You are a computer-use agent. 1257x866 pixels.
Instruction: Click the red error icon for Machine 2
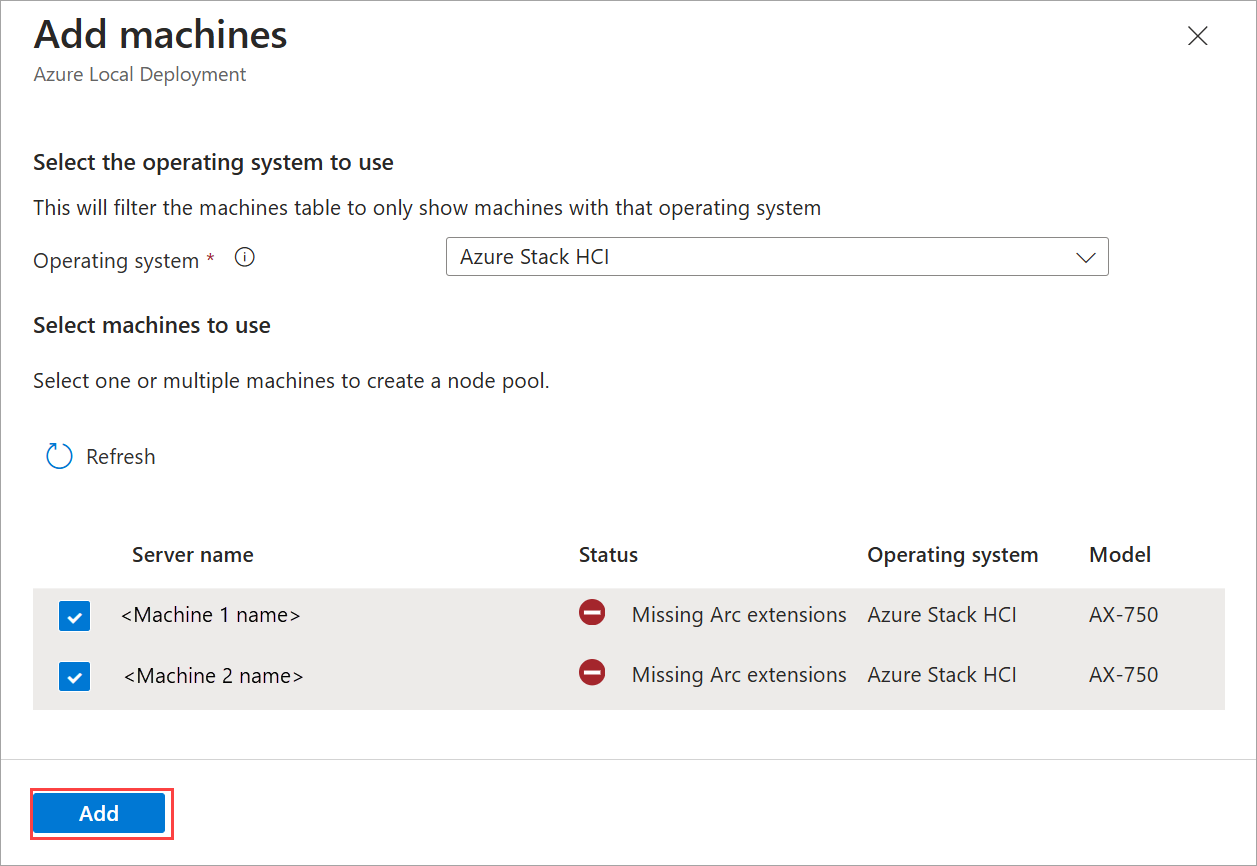click(x=592, y=674)
